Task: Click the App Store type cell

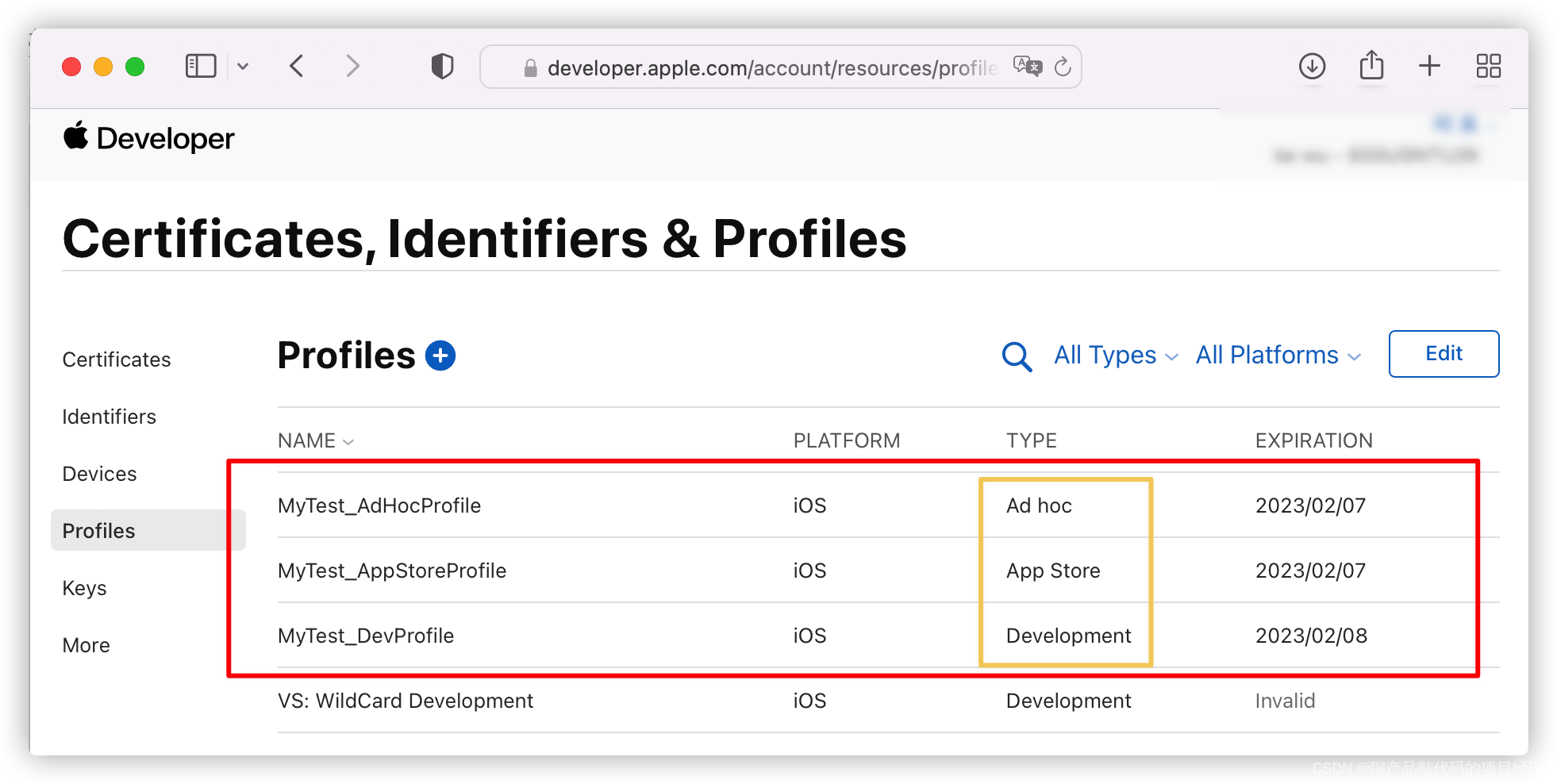Action: (1053, 571)
